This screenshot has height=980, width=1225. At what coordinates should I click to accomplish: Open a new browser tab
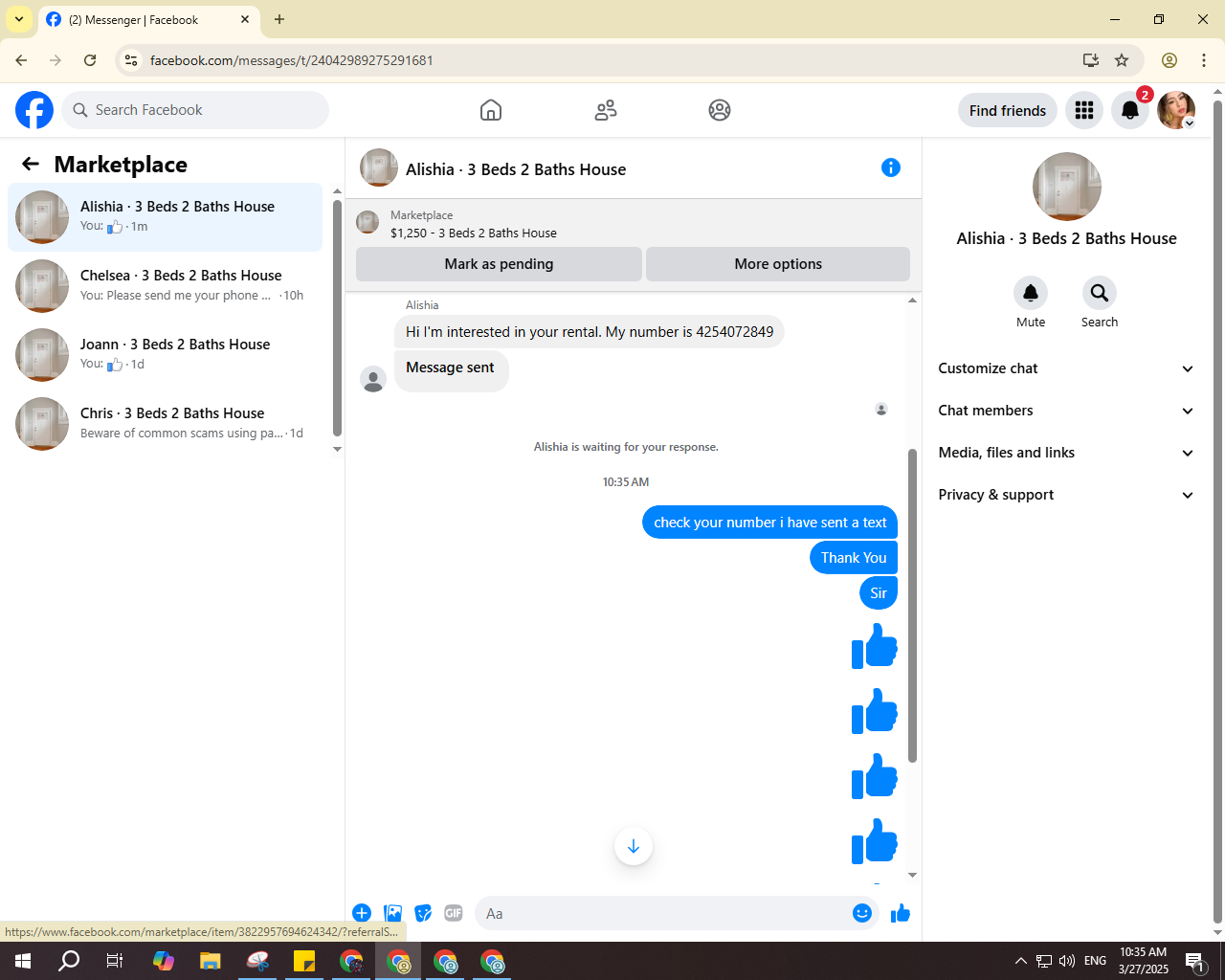pyautogui.click(x=279, y=19)
